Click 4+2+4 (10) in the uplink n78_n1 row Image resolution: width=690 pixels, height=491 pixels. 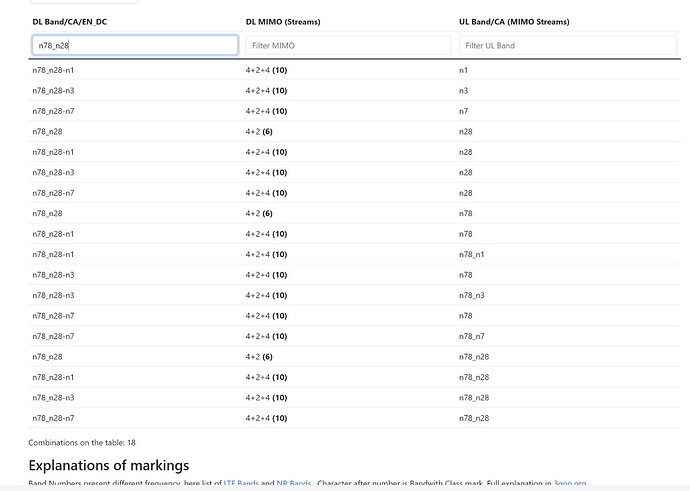[x=266, y=254]
